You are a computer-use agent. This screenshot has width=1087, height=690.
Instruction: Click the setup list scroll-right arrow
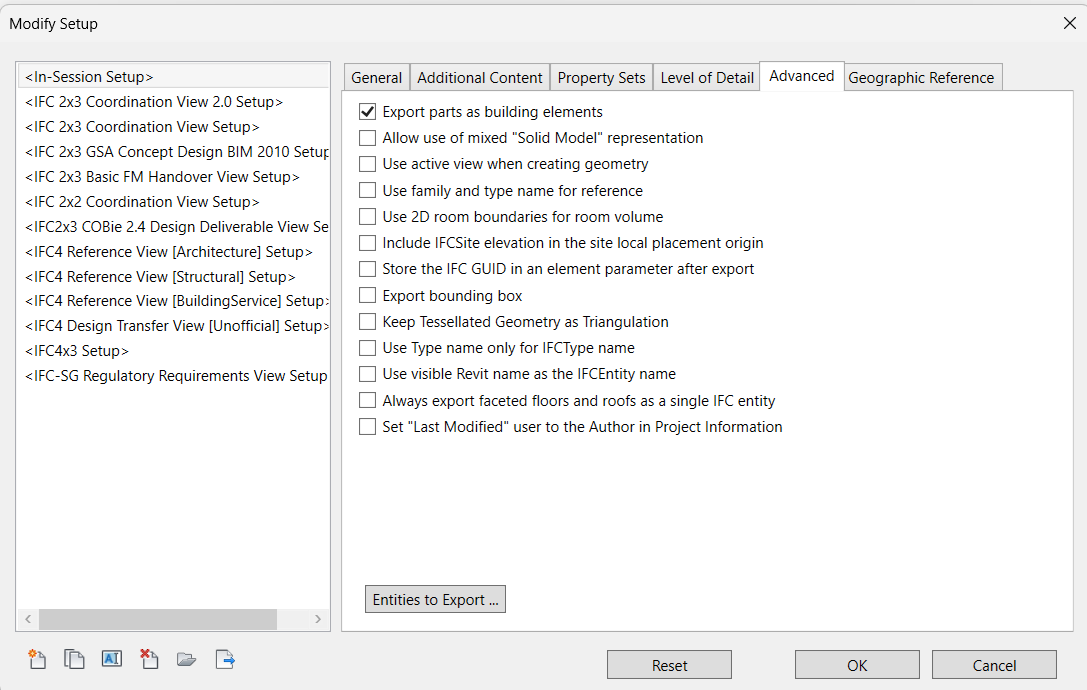pyautogui.click(x=318, y=619)
